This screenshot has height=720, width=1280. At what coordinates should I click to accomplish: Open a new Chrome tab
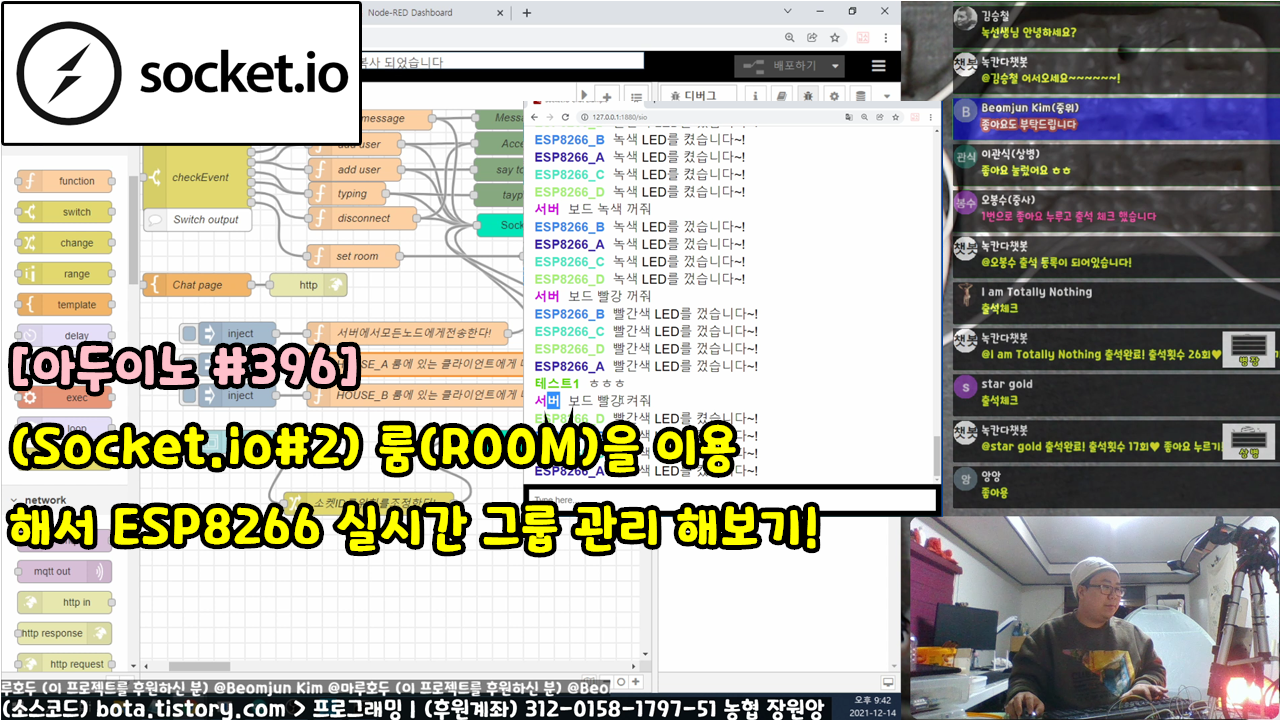(x=527, y=13)
